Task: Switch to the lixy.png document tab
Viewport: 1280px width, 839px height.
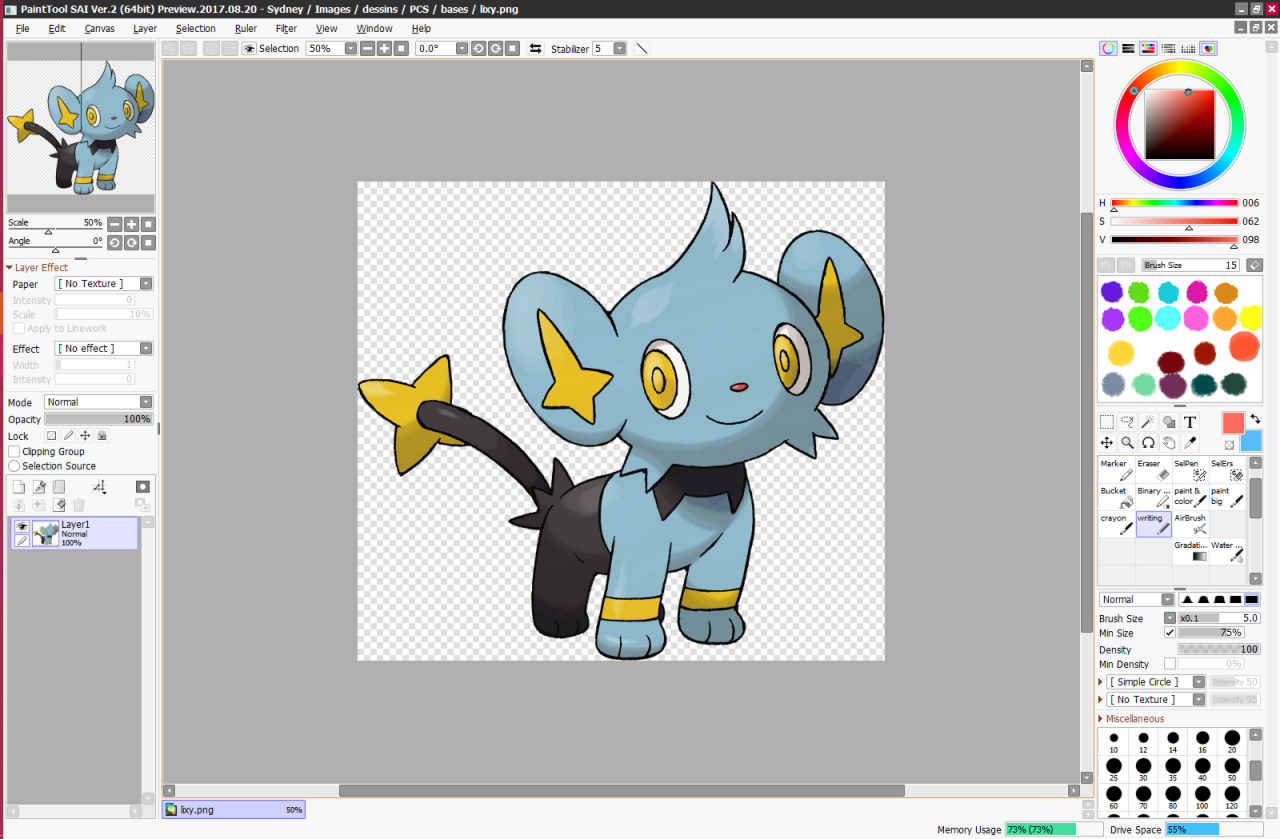Action: point(234,810)
